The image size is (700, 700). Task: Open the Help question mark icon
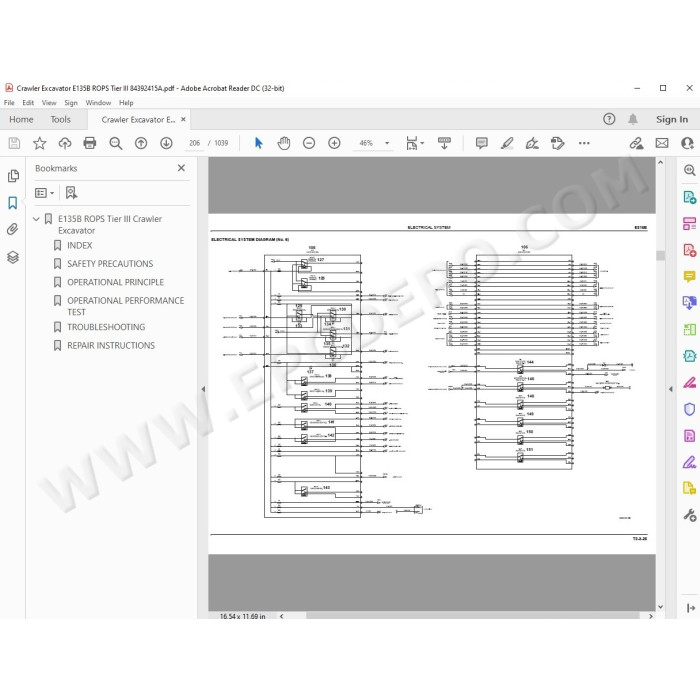(609, 119)
